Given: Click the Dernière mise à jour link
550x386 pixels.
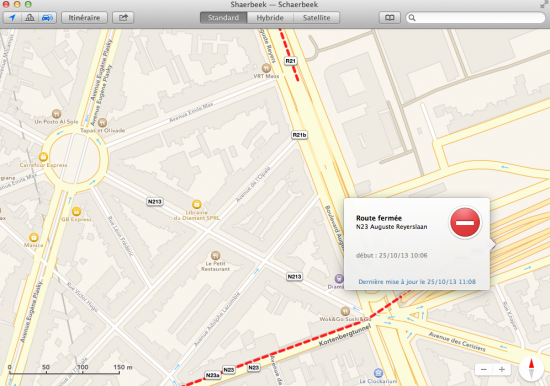Looking at the screenshot, I should click(x=417, y=282).
